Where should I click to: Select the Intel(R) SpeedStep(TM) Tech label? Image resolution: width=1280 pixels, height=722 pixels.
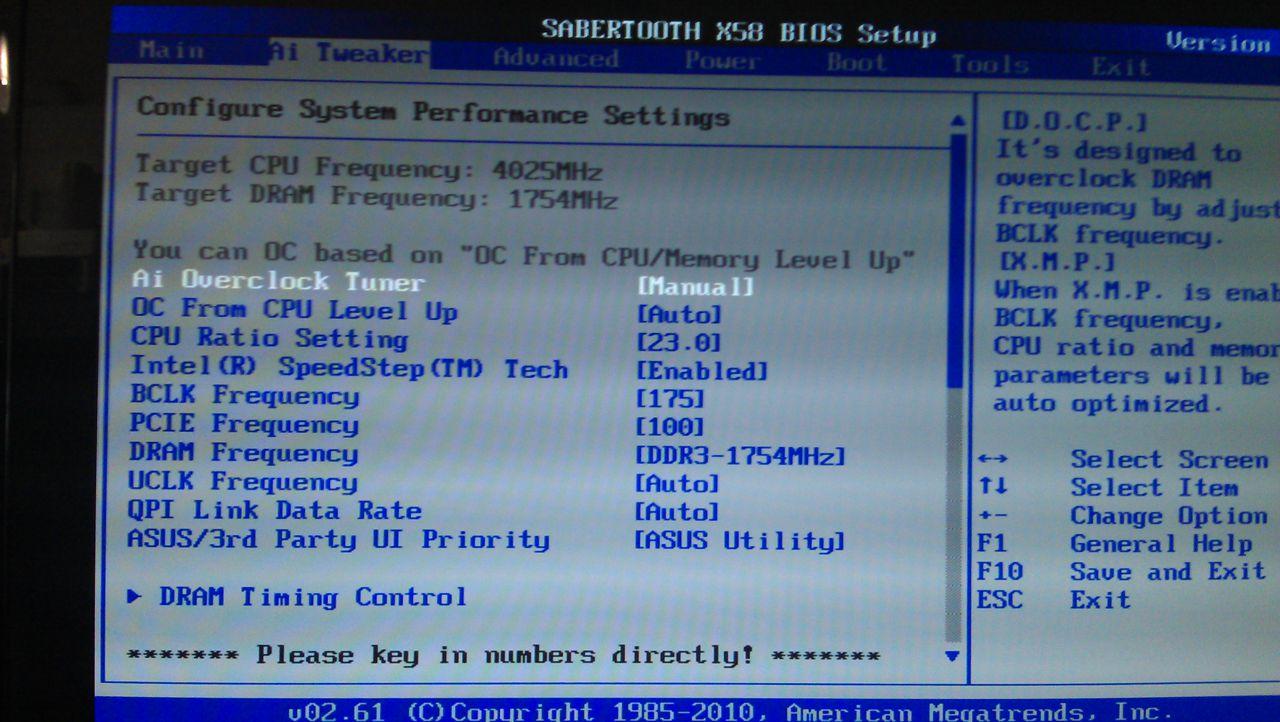(350, 367)
